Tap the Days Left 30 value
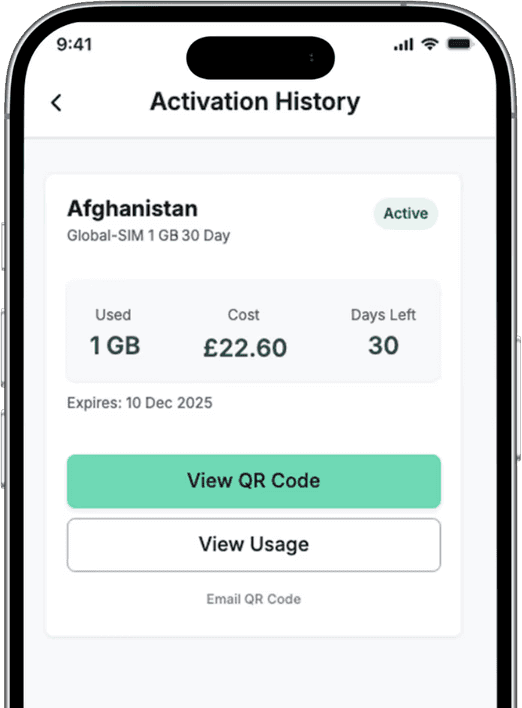 point(383,345)
